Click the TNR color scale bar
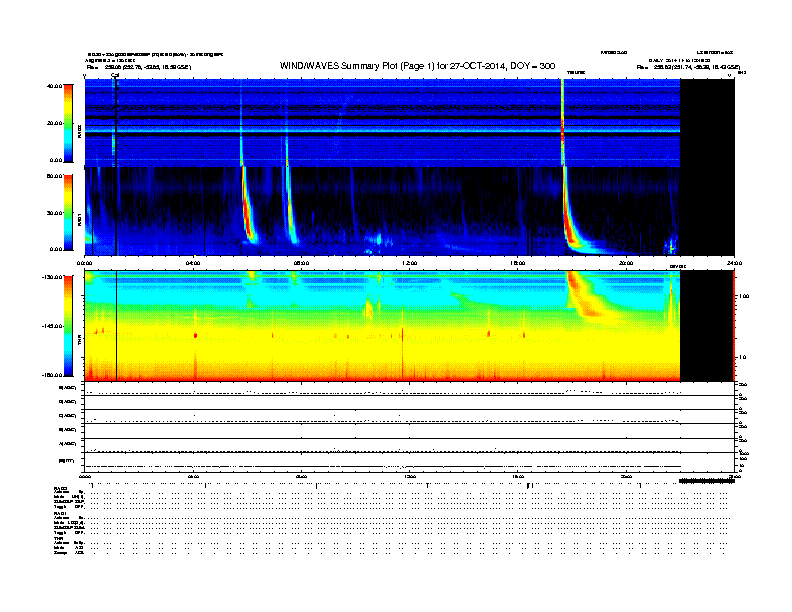The height and width of the screenshot is (612, 792). coord(68,326)
